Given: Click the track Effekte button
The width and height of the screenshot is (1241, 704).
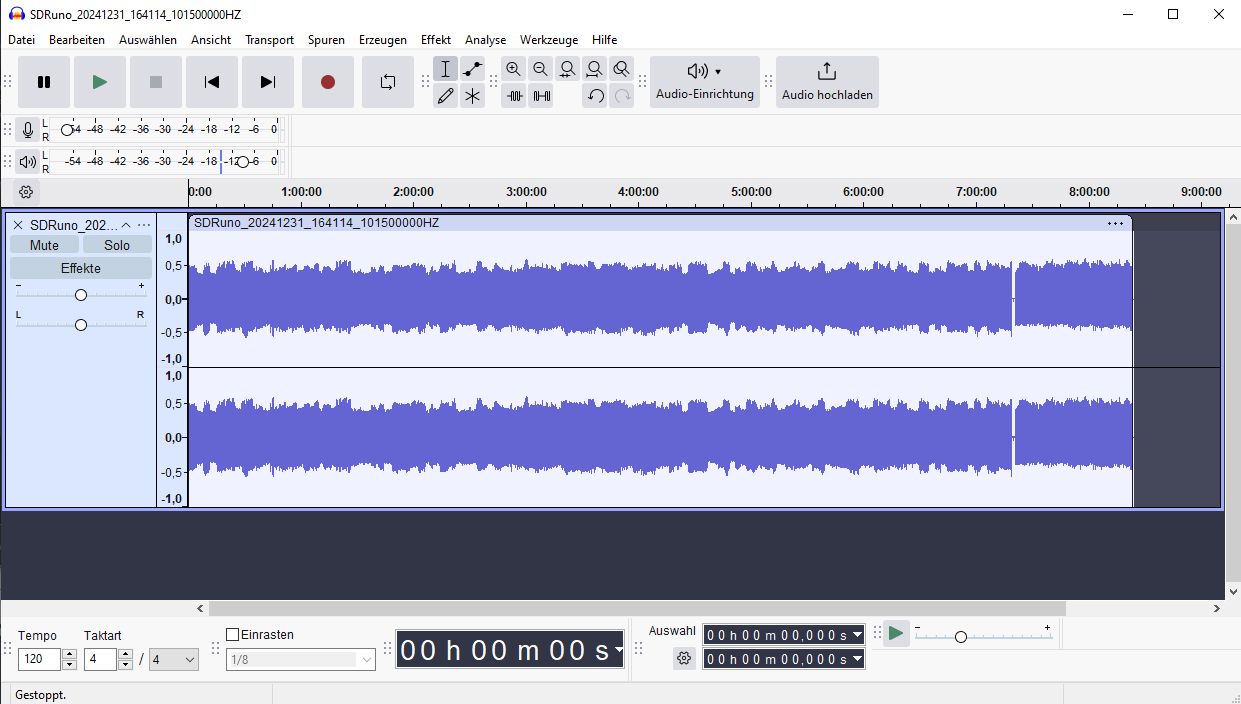Looking at the screenshot, I should point(80,268).
